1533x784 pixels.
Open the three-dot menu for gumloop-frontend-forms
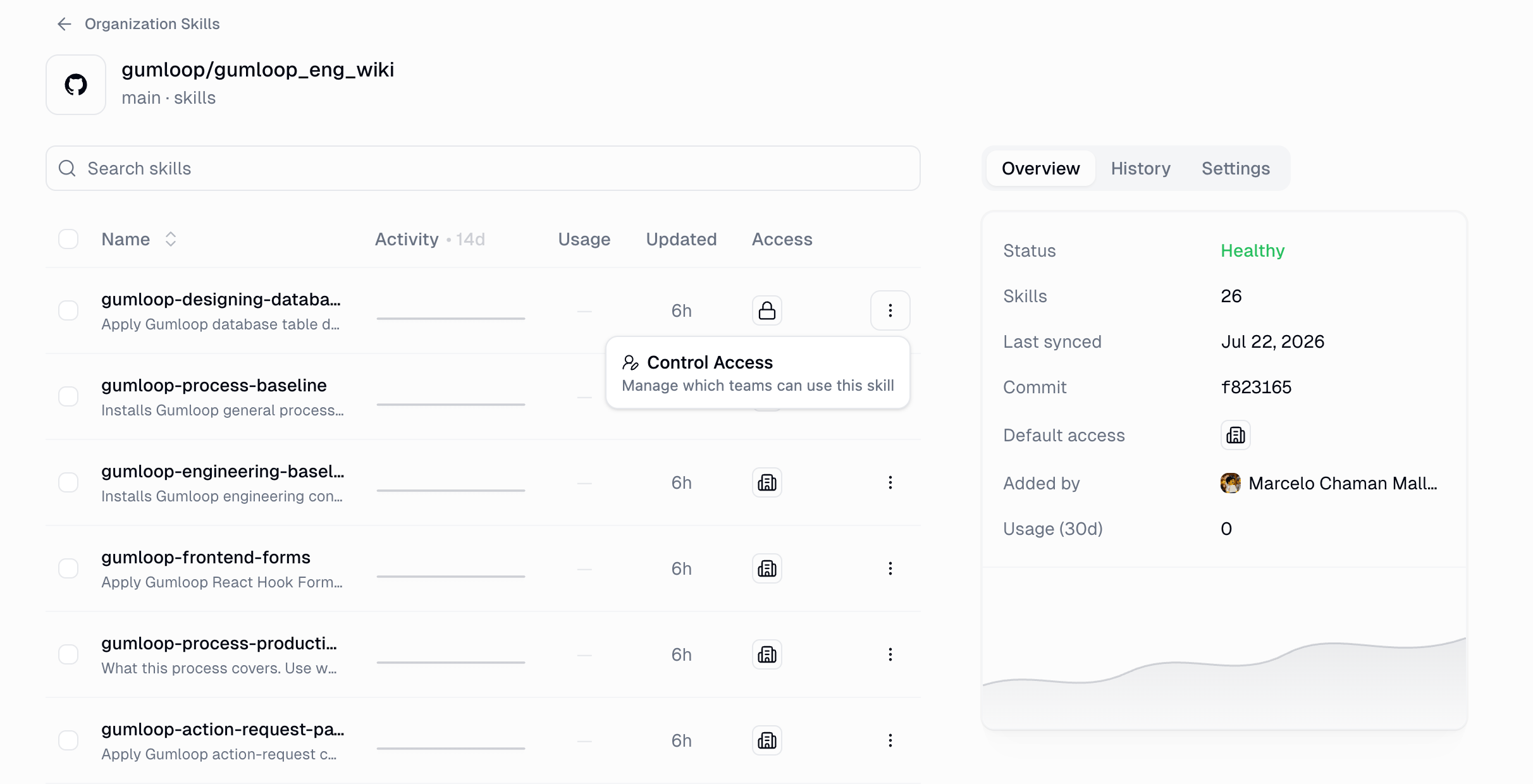[890, 568]
